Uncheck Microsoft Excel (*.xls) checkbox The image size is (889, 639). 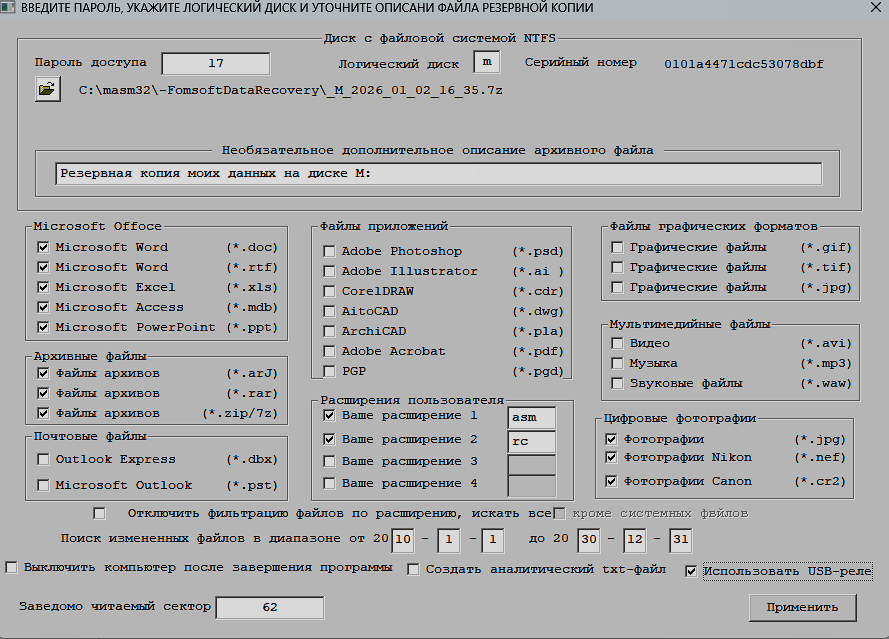(x=43, y=287)
